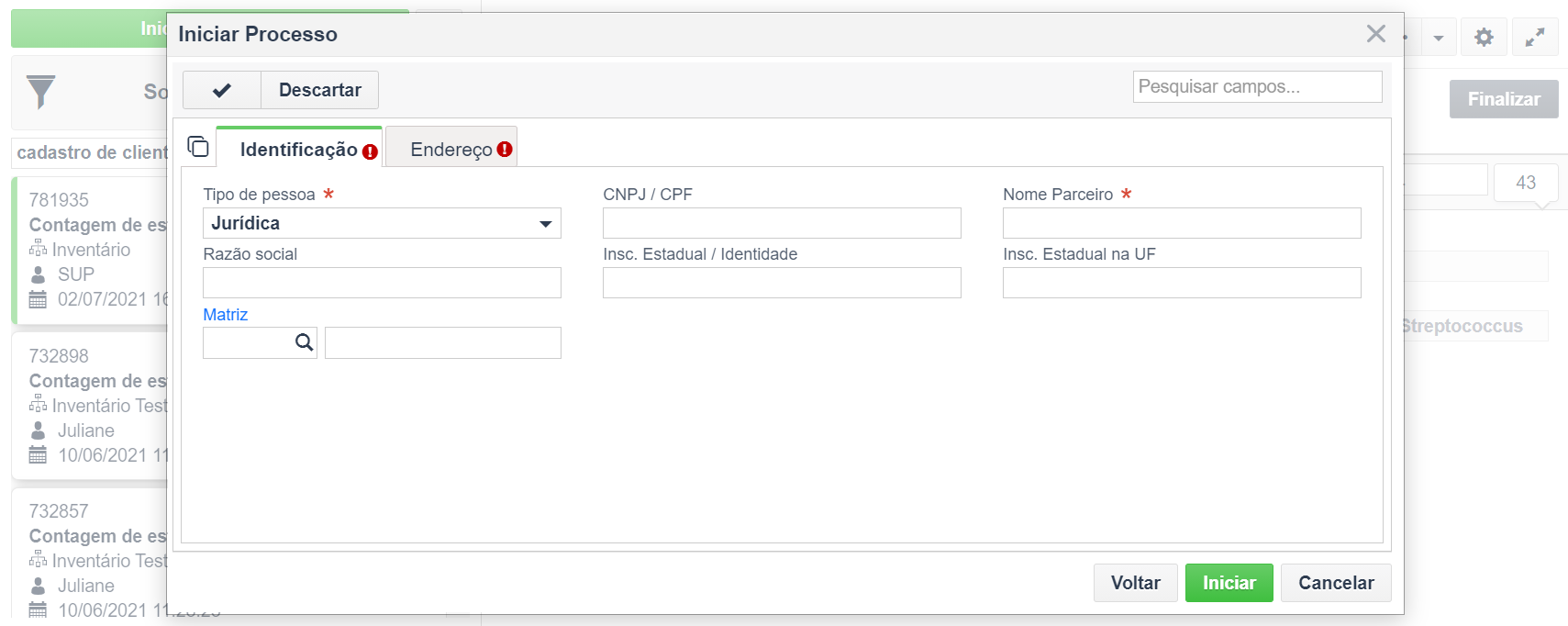Viewport: 1568px width, 626px height.
Task: Click the Cancelar button
Action: pyautogui.click(x=1336, y=583)
